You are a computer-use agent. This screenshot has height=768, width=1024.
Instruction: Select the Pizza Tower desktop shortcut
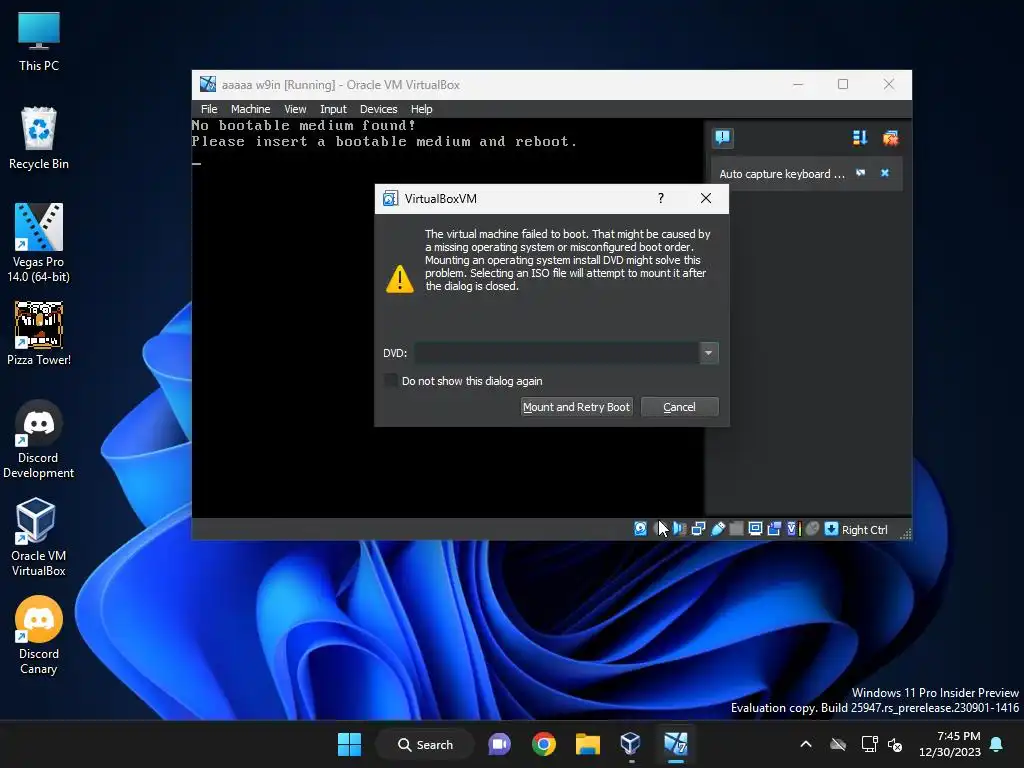39,334
